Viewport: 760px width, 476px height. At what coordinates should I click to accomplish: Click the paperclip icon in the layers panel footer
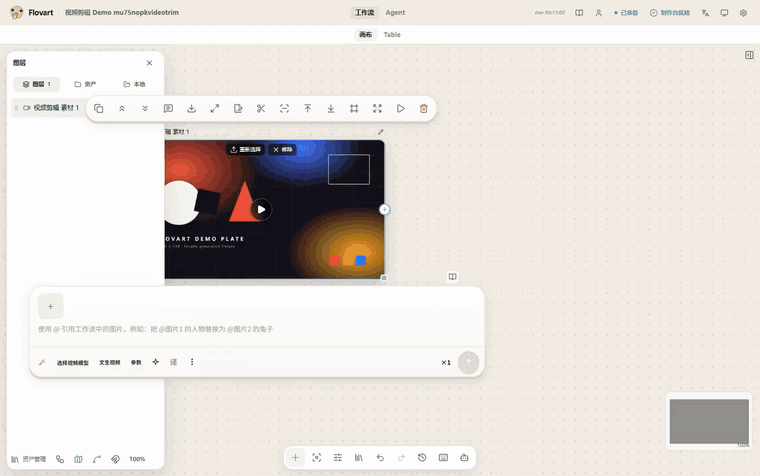(x=115, y=459)
